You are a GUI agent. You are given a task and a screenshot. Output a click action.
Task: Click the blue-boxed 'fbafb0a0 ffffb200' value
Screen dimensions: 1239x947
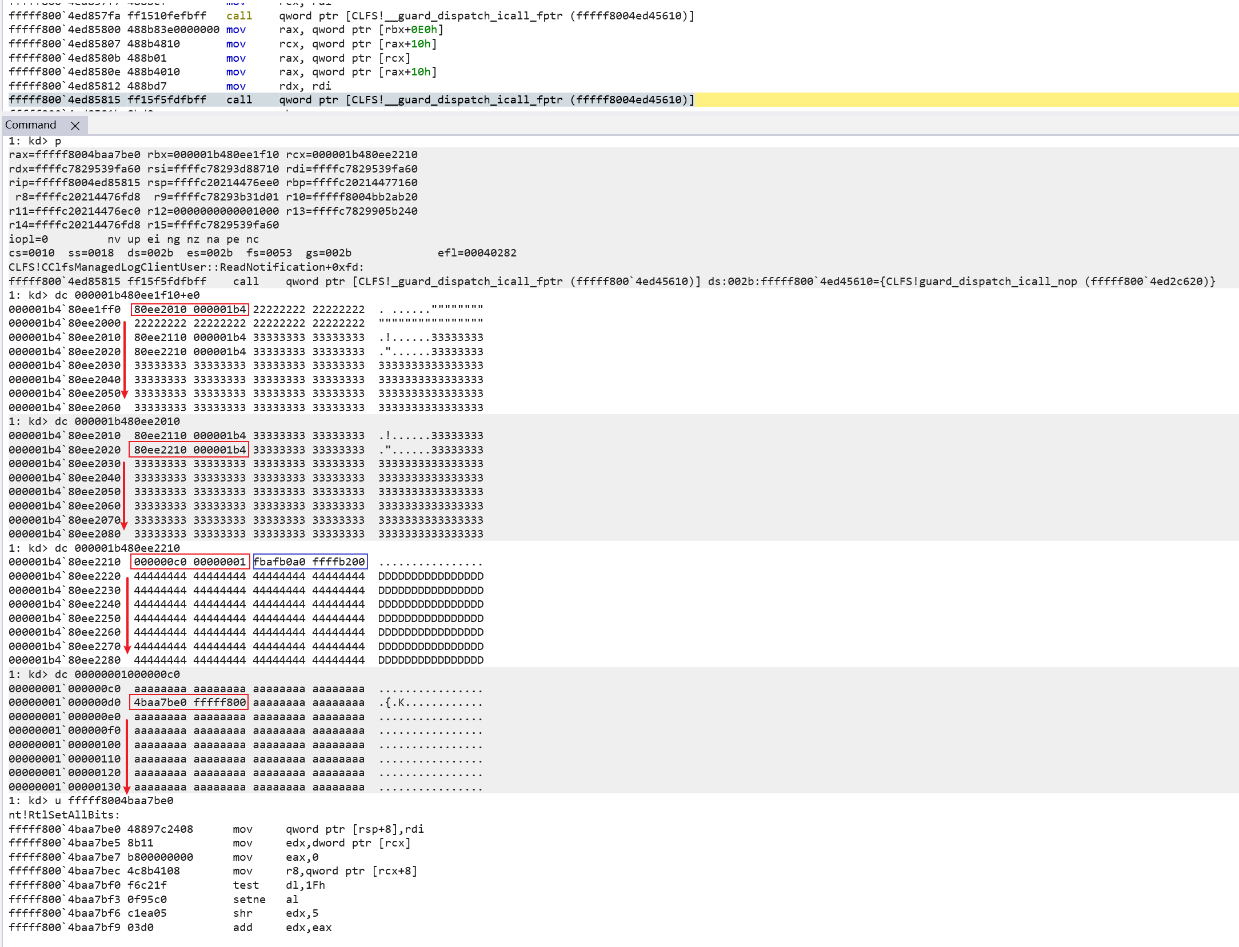310,562
